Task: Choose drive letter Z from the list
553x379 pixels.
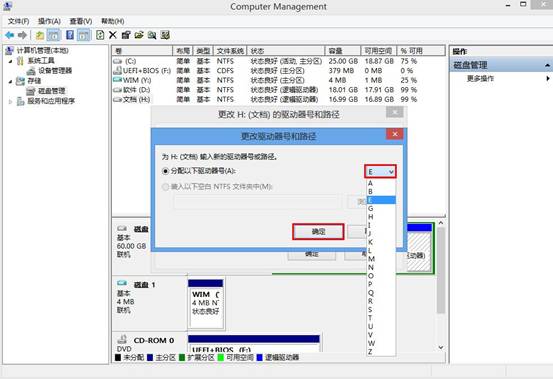Action: point(381,352)
